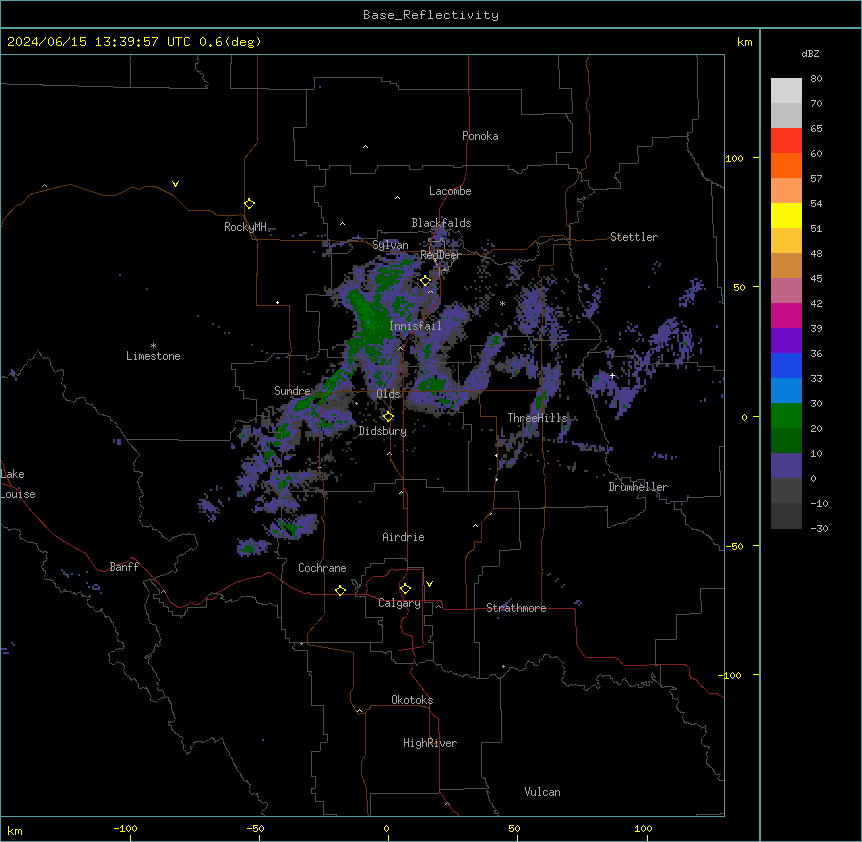Click the Drumheller label
Image resolution: width=862 pixels, height=842 pixels.
(x=638, y=487)
